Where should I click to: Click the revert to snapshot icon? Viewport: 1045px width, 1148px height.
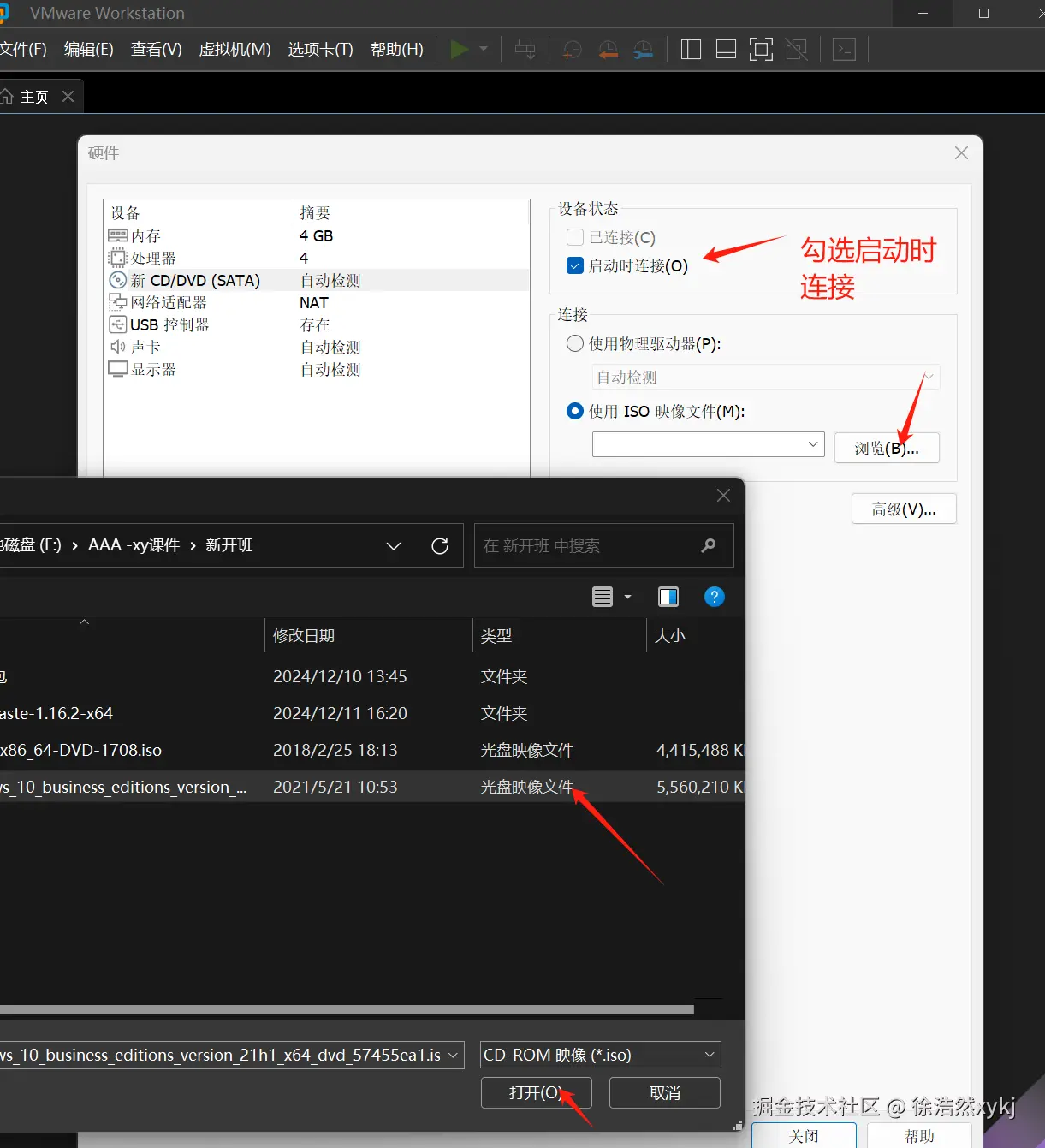point(608,50)
